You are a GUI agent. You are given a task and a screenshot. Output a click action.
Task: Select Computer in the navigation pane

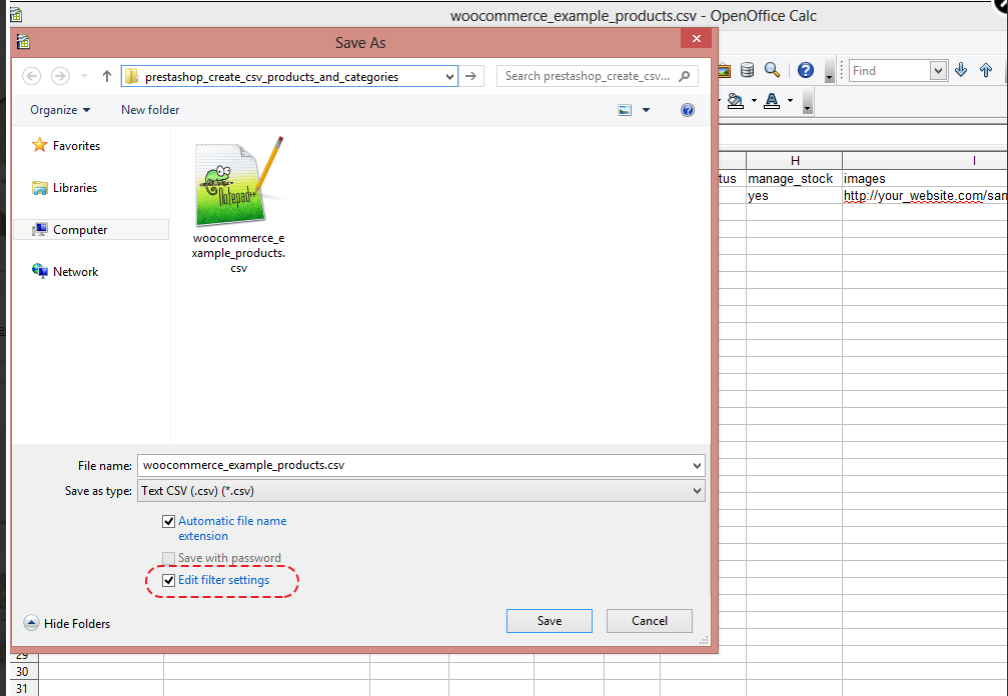tap(91, 229)
